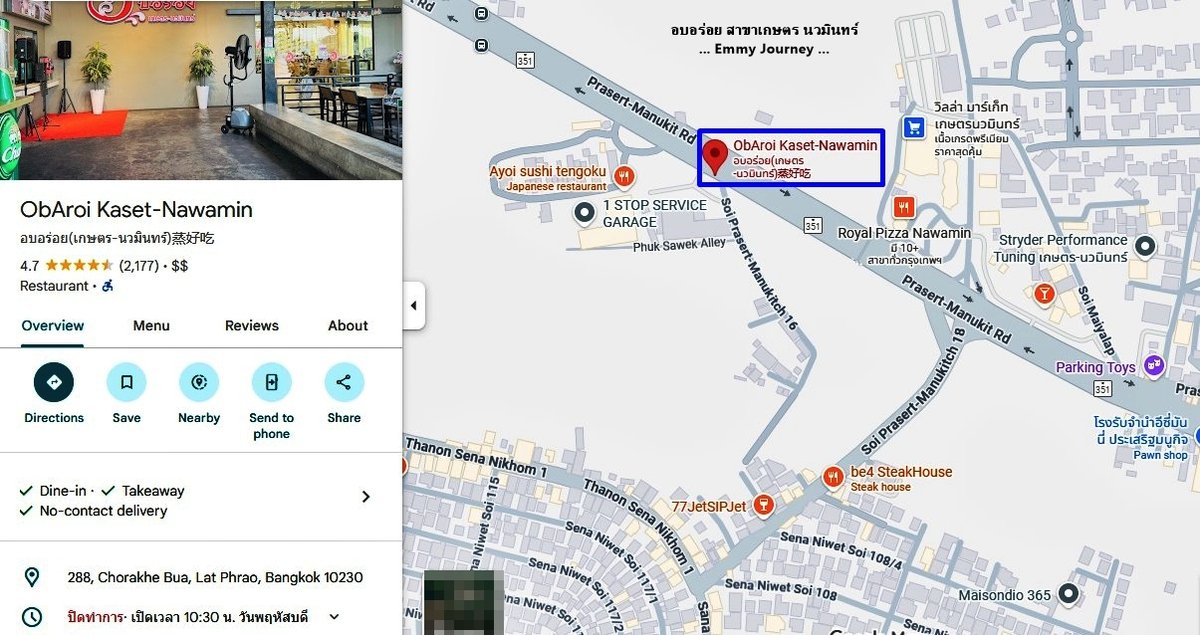Click the Royal Pizza Nawamin restaurant marker
Image resolution: width=1200 pixels, height=635 pixels.
[904, 207]
